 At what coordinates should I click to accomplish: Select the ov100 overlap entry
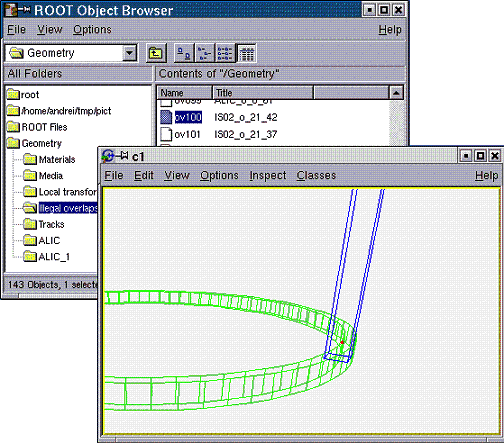(x=188, y=117)
